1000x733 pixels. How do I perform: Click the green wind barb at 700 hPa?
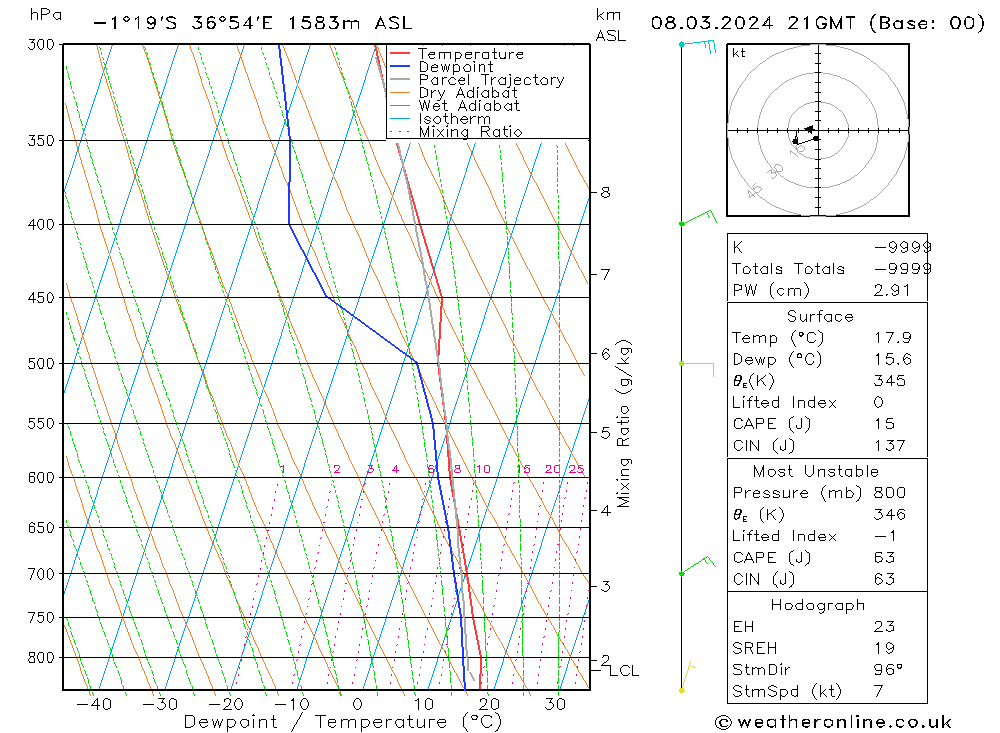[x=698, y=566]
